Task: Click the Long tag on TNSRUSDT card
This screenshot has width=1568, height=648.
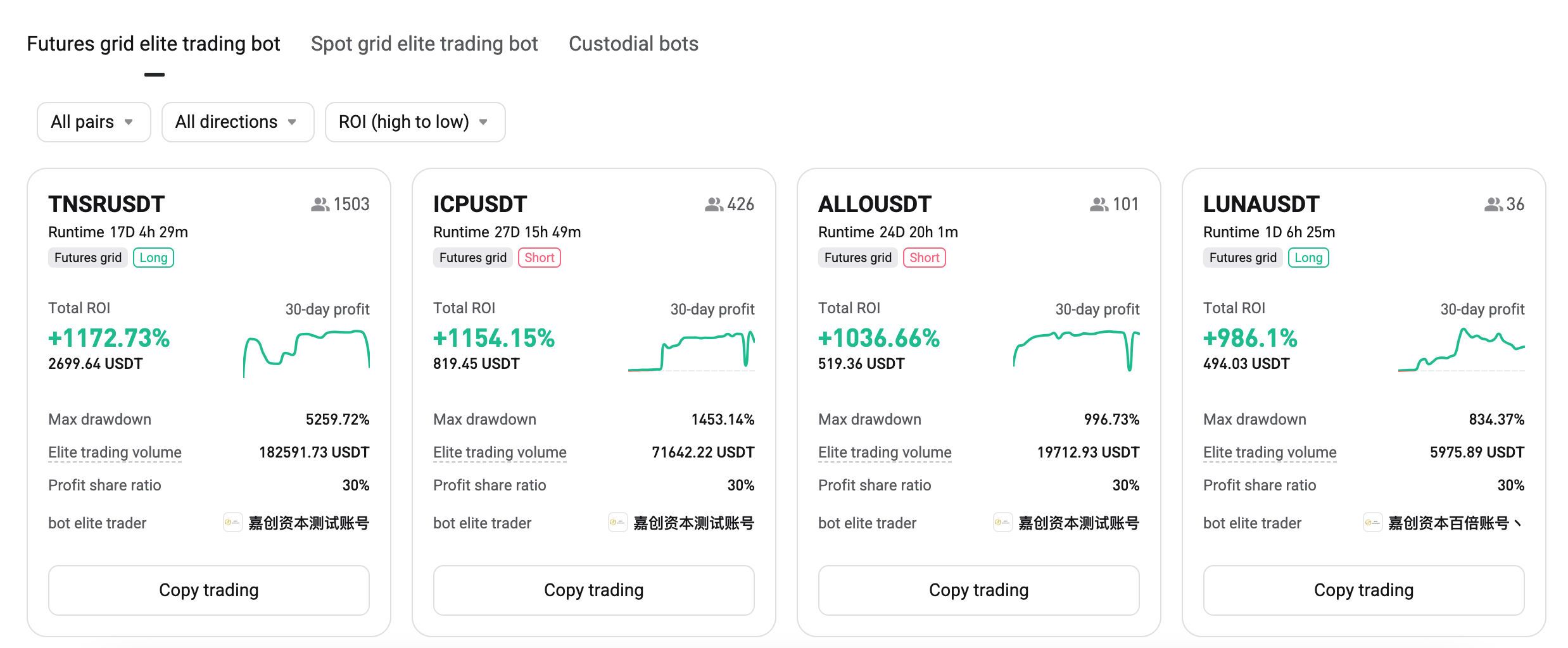Action: [153, 258]
